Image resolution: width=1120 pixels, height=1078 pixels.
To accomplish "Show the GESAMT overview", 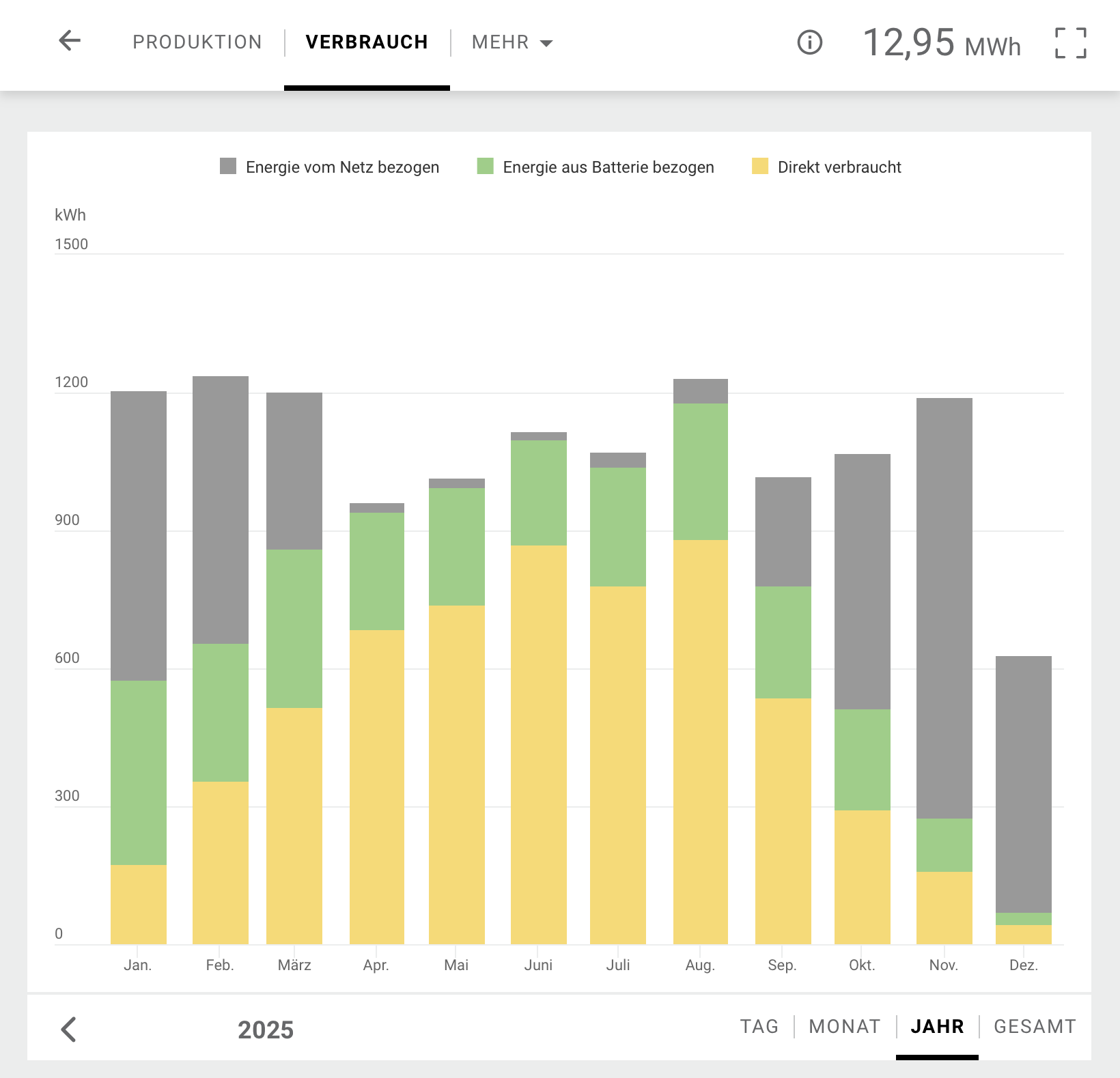I will click(1035, 1026).
